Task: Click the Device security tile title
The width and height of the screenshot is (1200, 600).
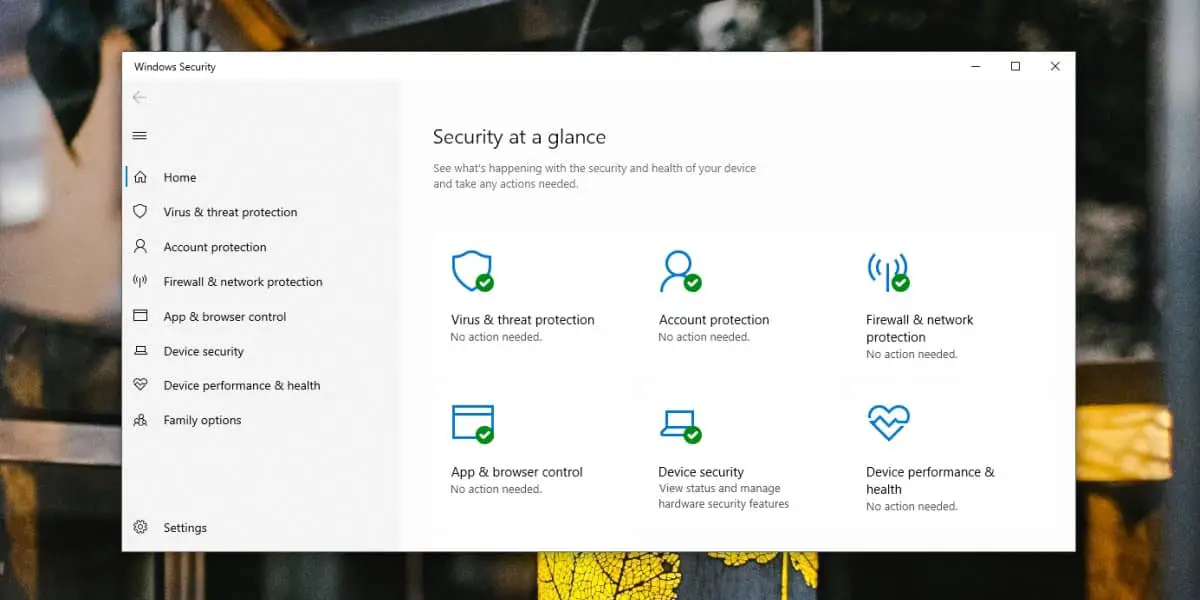Action: (x=701, y=472)
